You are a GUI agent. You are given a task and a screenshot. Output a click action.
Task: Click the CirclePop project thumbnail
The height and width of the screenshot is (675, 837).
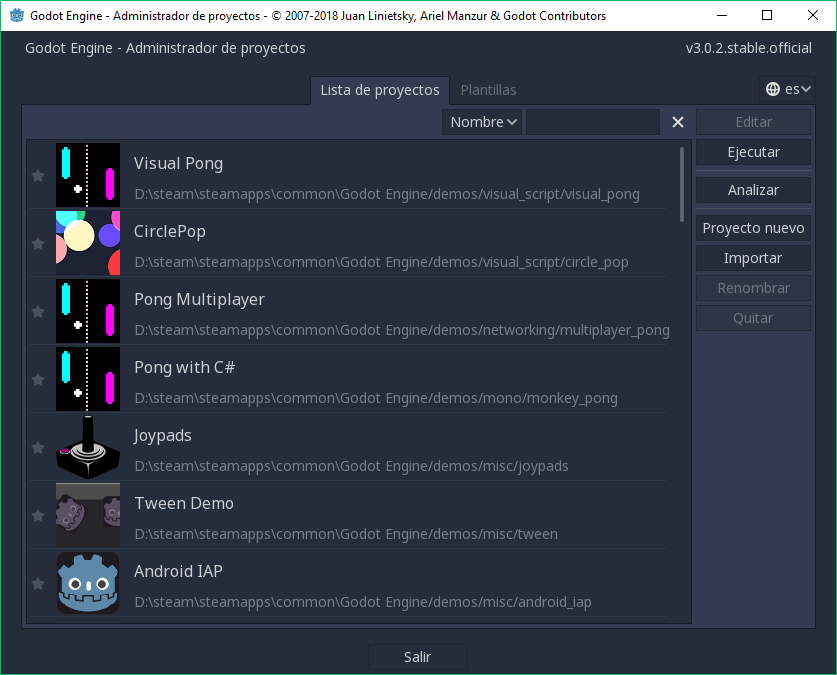pos(88,243)
